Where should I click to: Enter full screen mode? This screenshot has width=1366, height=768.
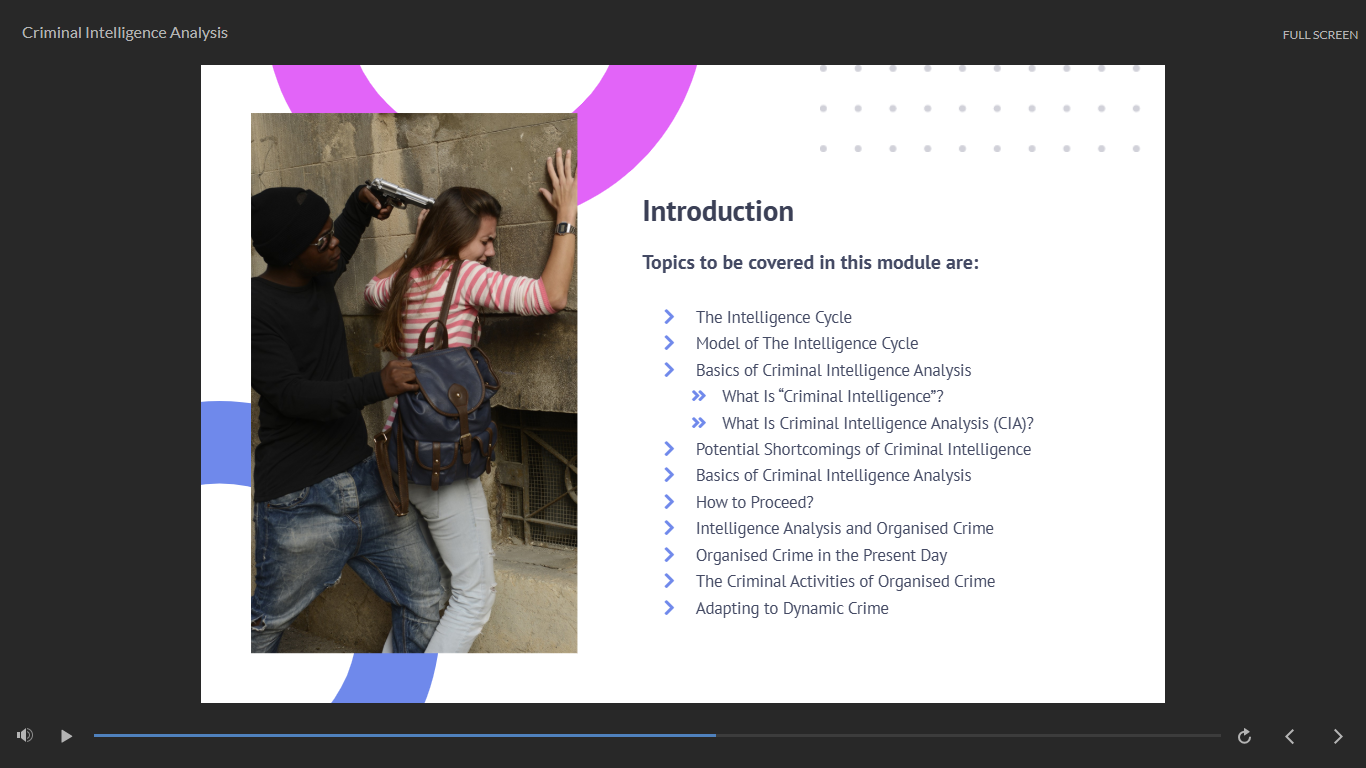[1320, 35]
